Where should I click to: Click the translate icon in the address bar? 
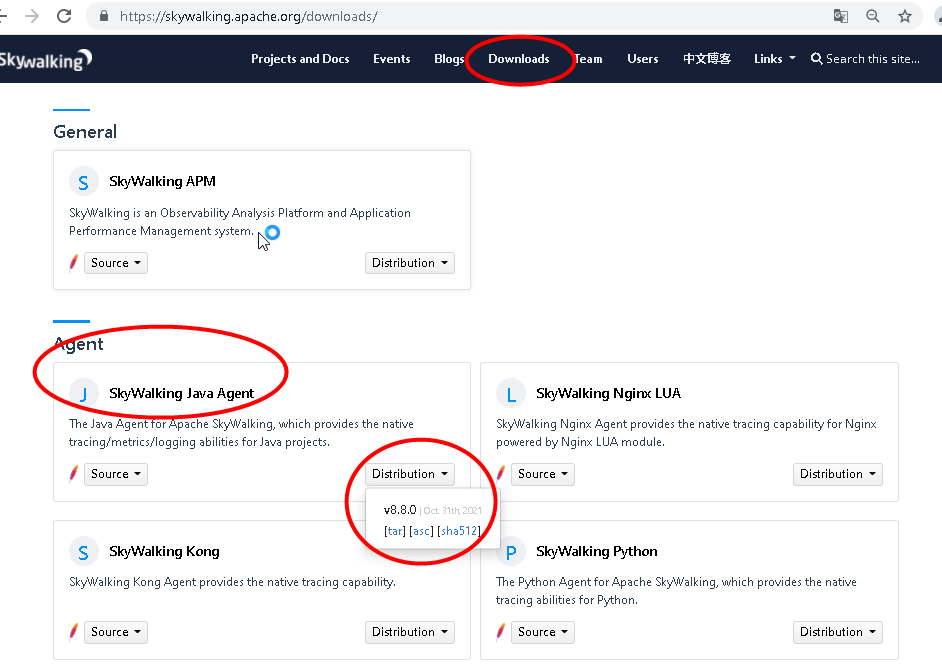[841, 17]
